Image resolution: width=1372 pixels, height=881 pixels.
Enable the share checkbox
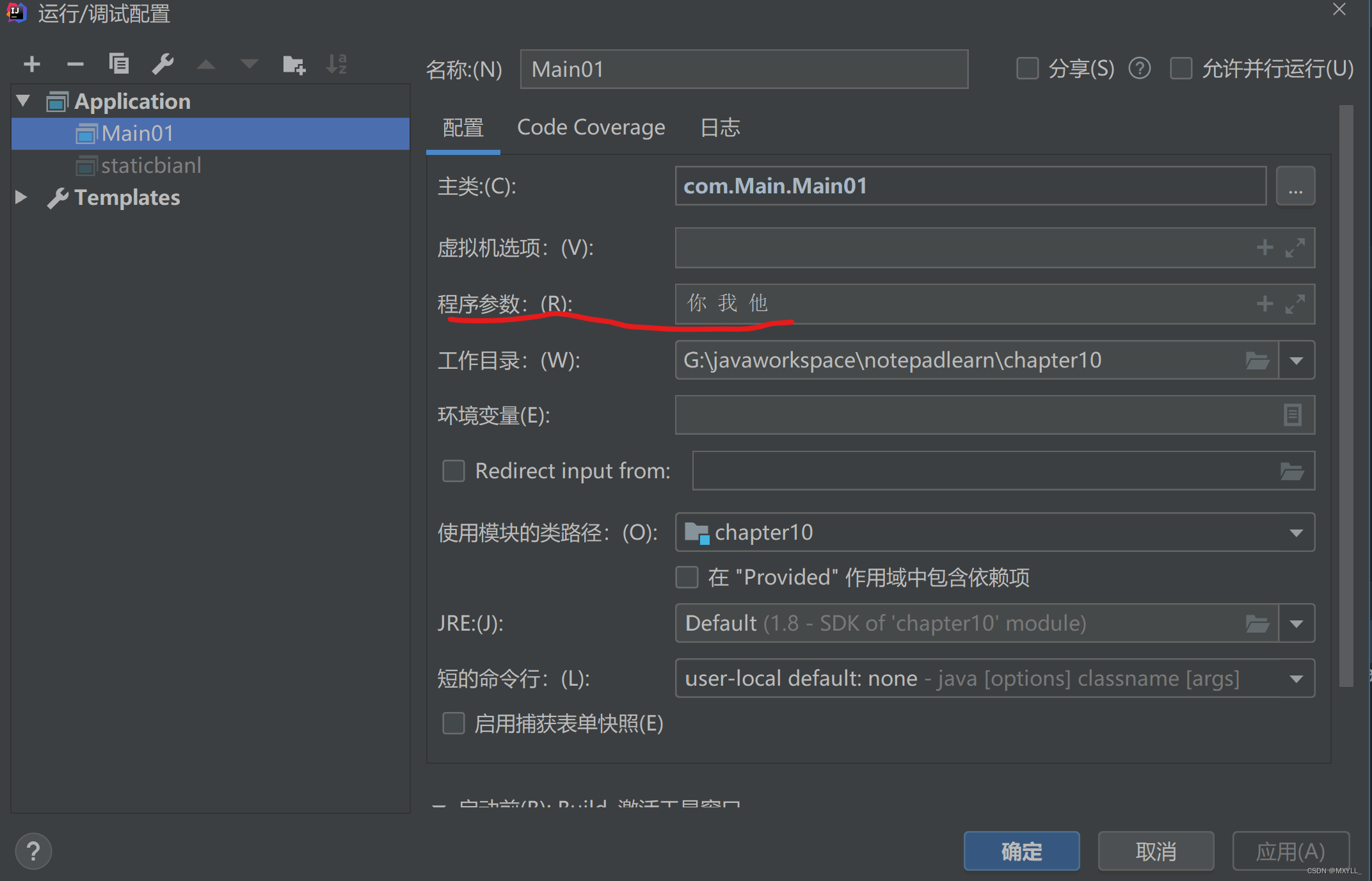click(x=1028, y=69)
